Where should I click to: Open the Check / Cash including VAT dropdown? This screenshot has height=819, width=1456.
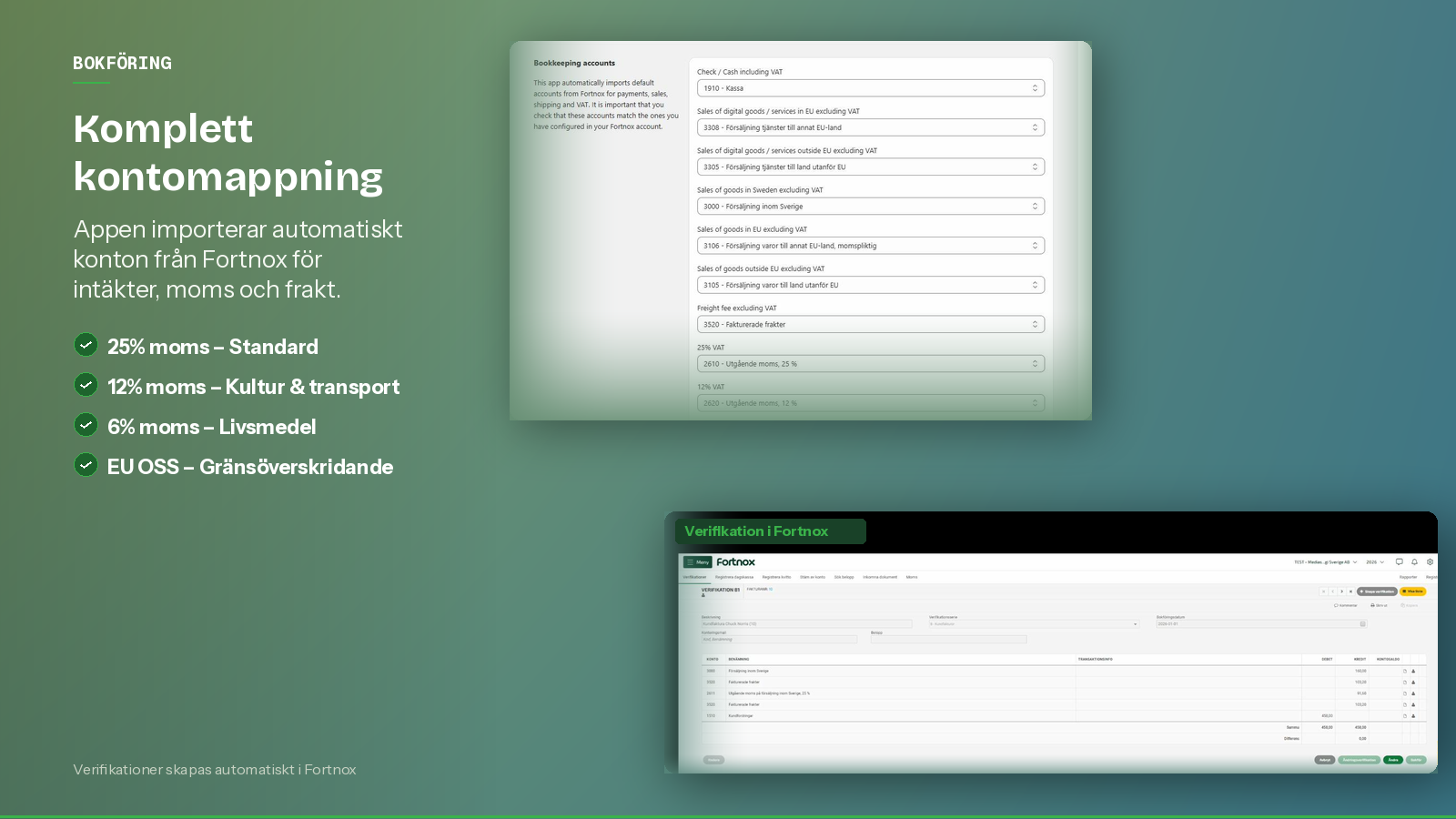(871, 88)
